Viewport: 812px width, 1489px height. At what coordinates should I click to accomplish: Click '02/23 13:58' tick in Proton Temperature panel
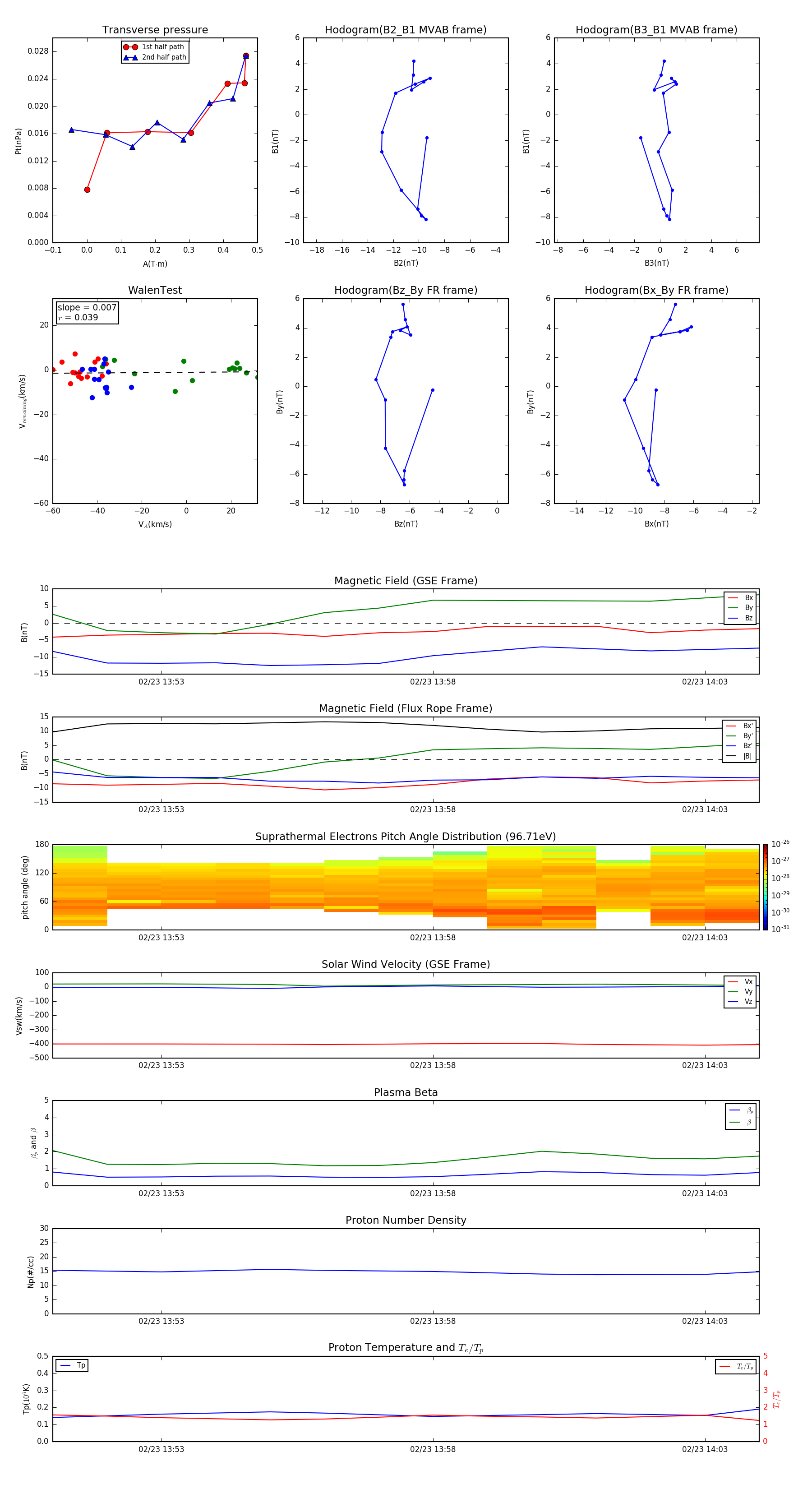coord(433,1450)
